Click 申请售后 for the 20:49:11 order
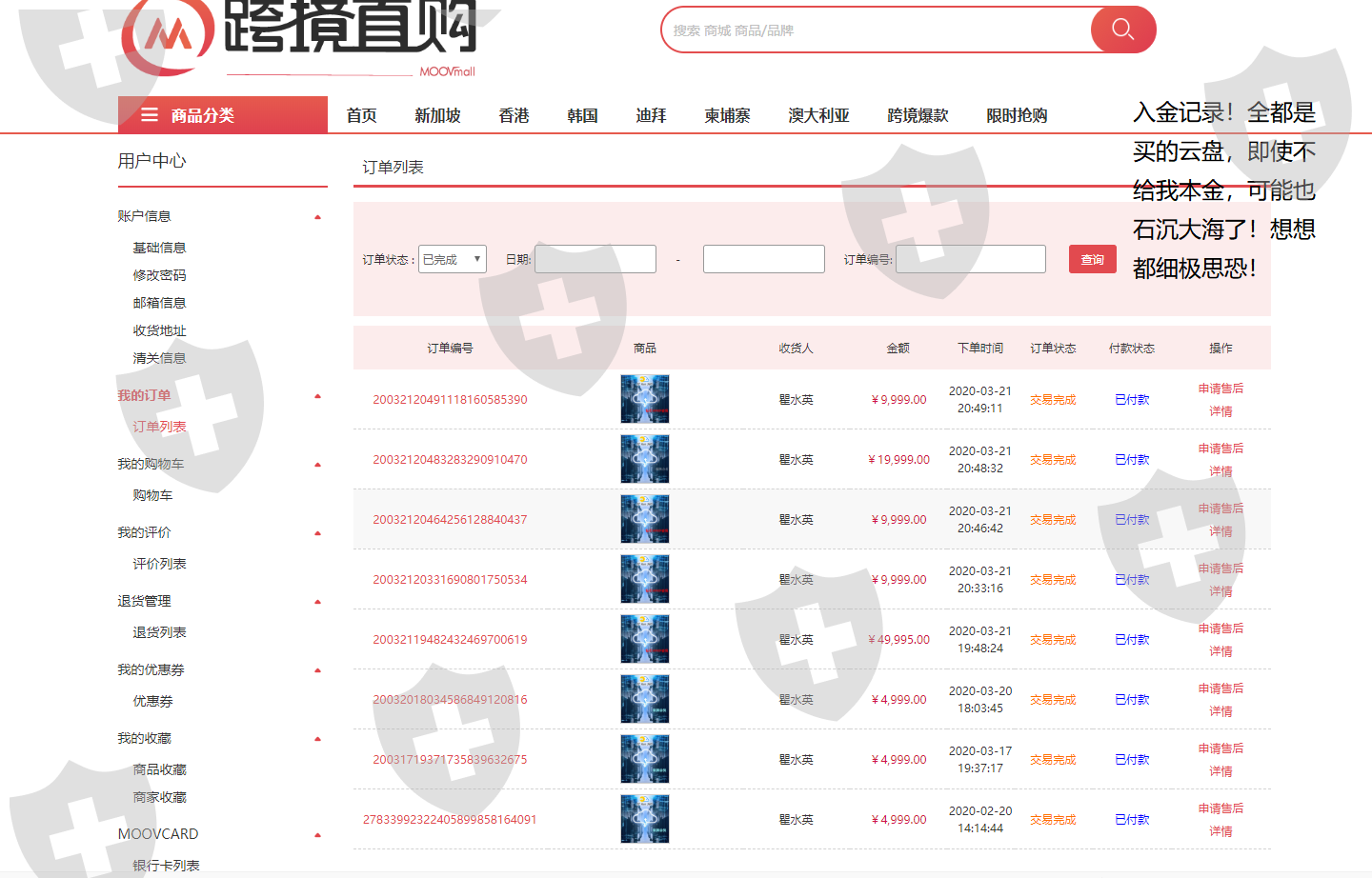1372x878 pixels. (1221, 389)
